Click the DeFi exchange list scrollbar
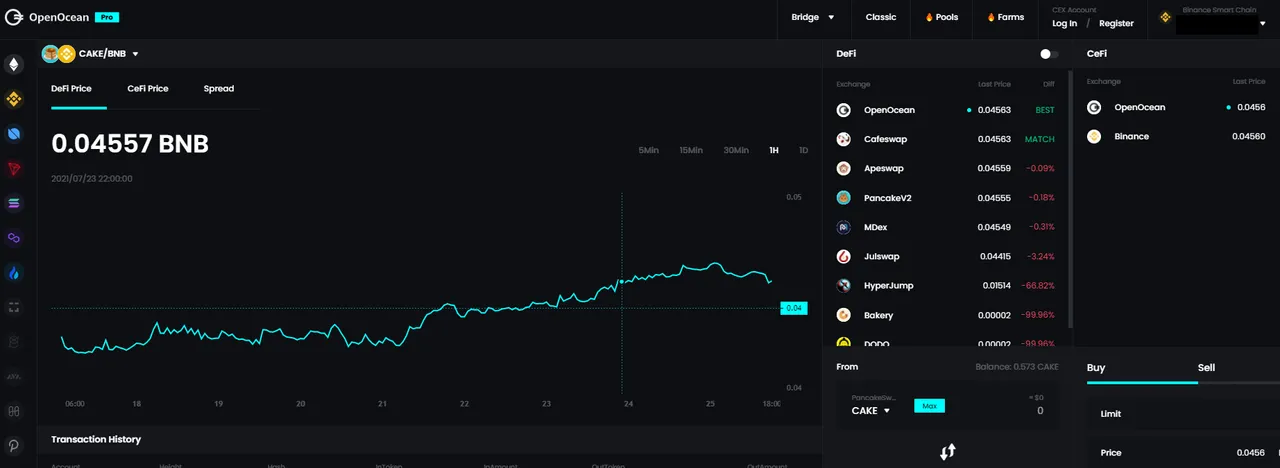 (x=1071, y=200)
